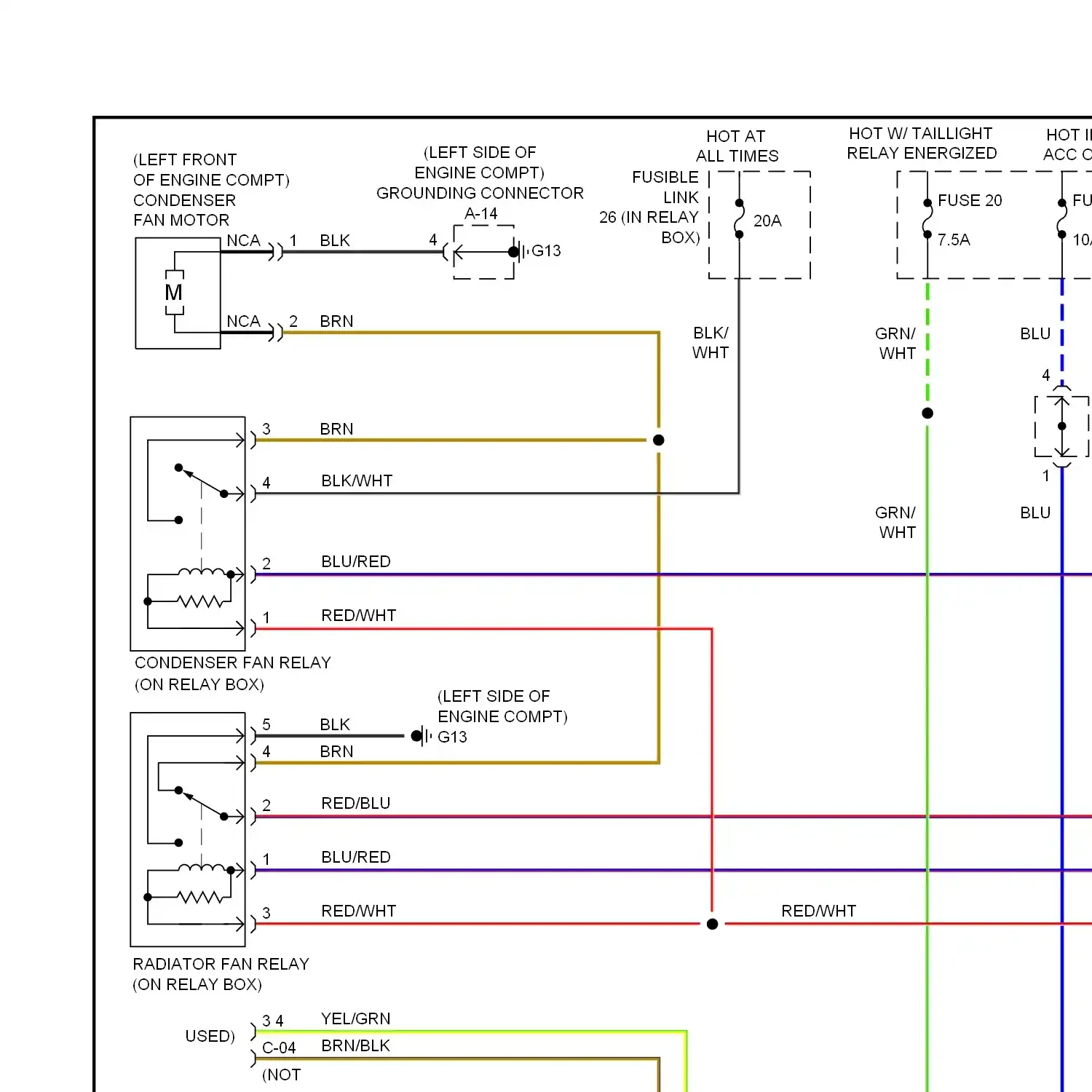Viewport: 1092px width, 1092px height.
Task: Click 'BRN' label on condenser relay pin 3
Action: pos(336,429)
